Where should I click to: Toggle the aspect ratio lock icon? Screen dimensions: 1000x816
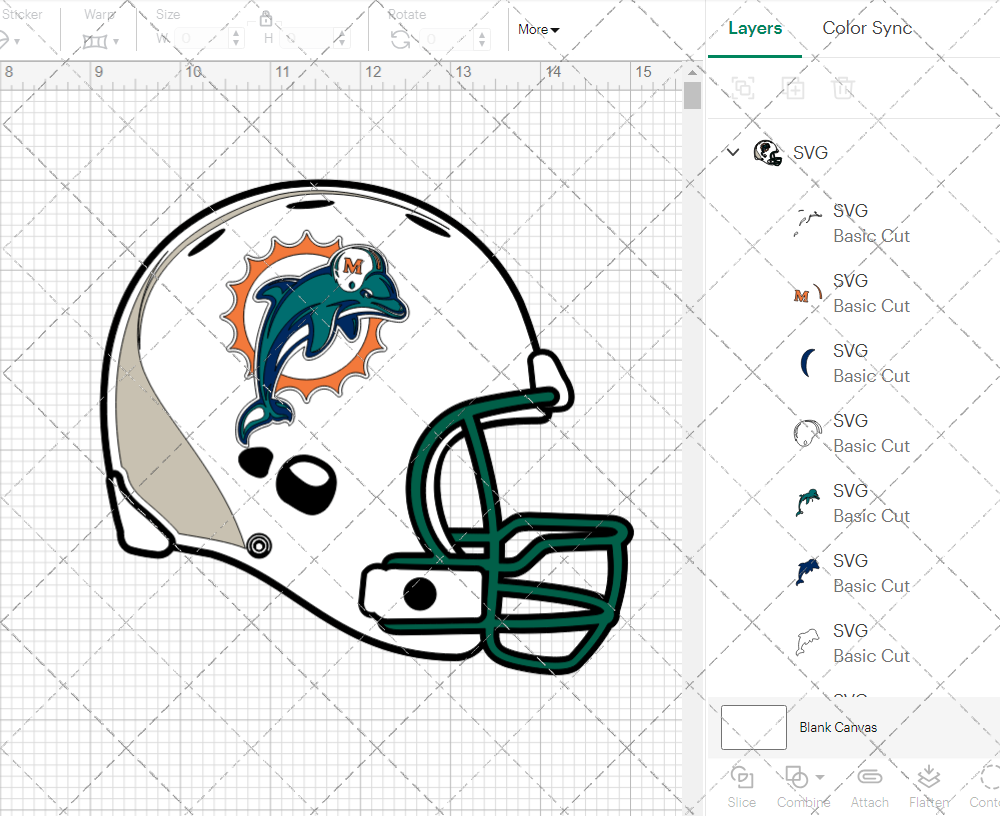(266, 18)
